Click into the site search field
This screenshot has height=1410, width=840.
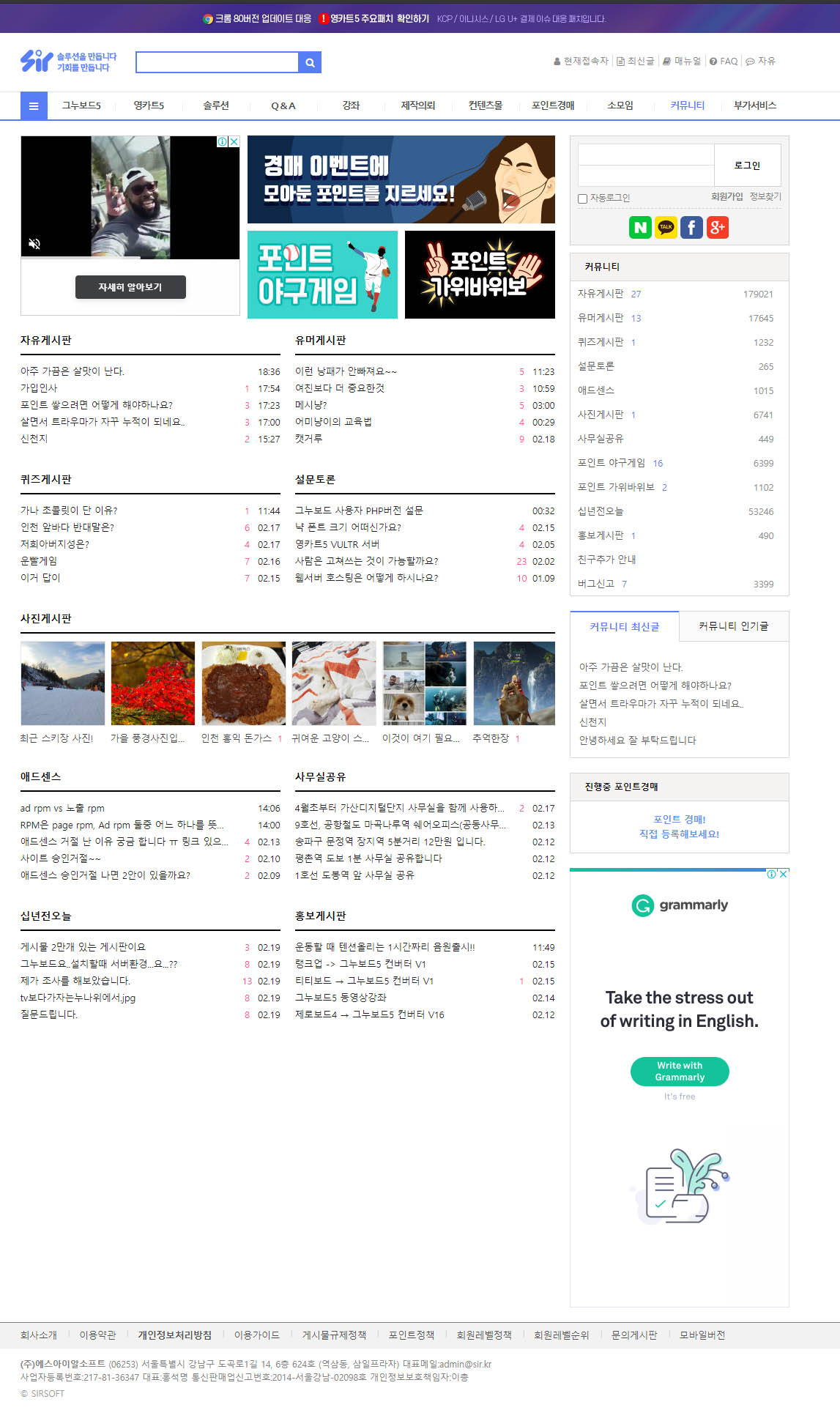217,63
